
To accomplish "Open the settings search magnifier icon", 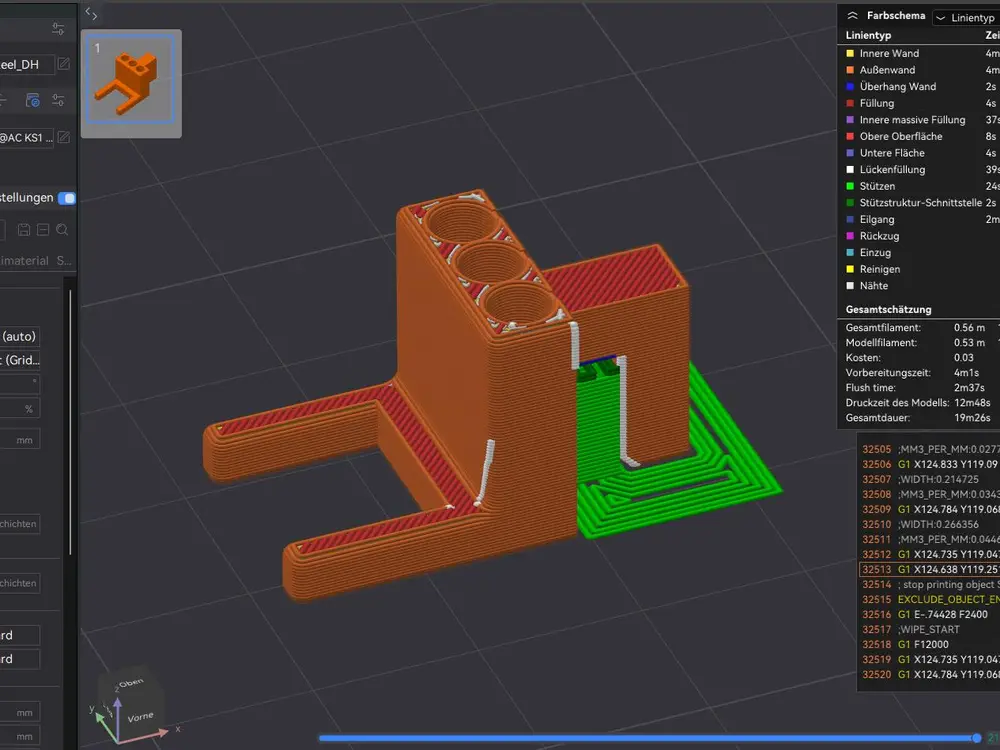I will [x=62, y=230].
